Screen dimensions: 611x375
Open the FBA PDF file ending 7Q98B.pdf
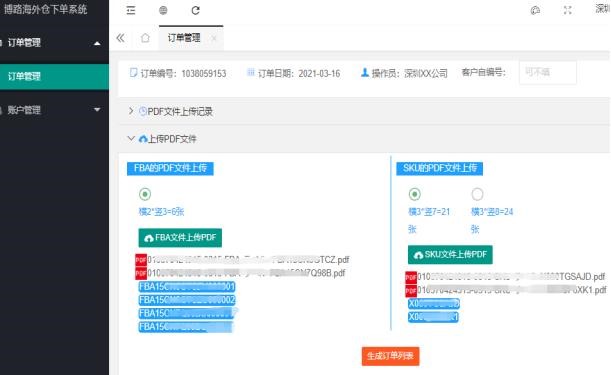246,273
